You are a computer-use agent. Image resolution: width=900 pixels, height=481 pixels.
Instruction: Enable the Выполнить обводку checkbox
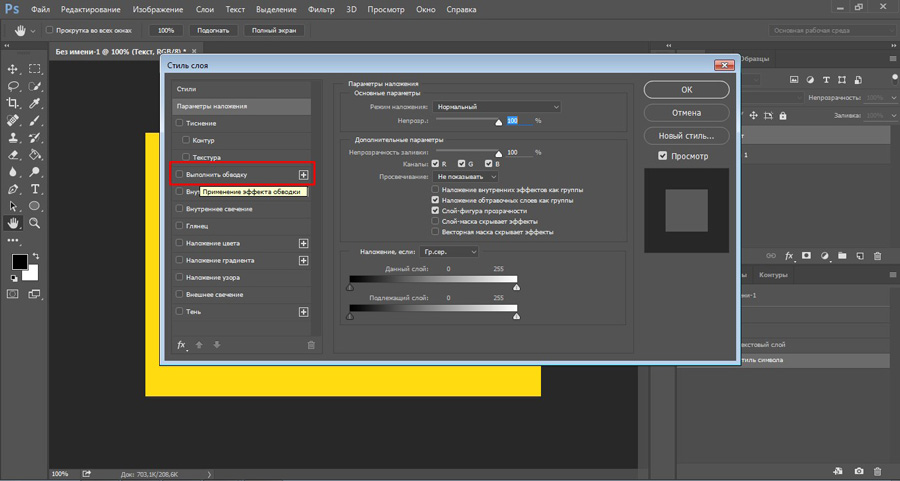point(180,174)
